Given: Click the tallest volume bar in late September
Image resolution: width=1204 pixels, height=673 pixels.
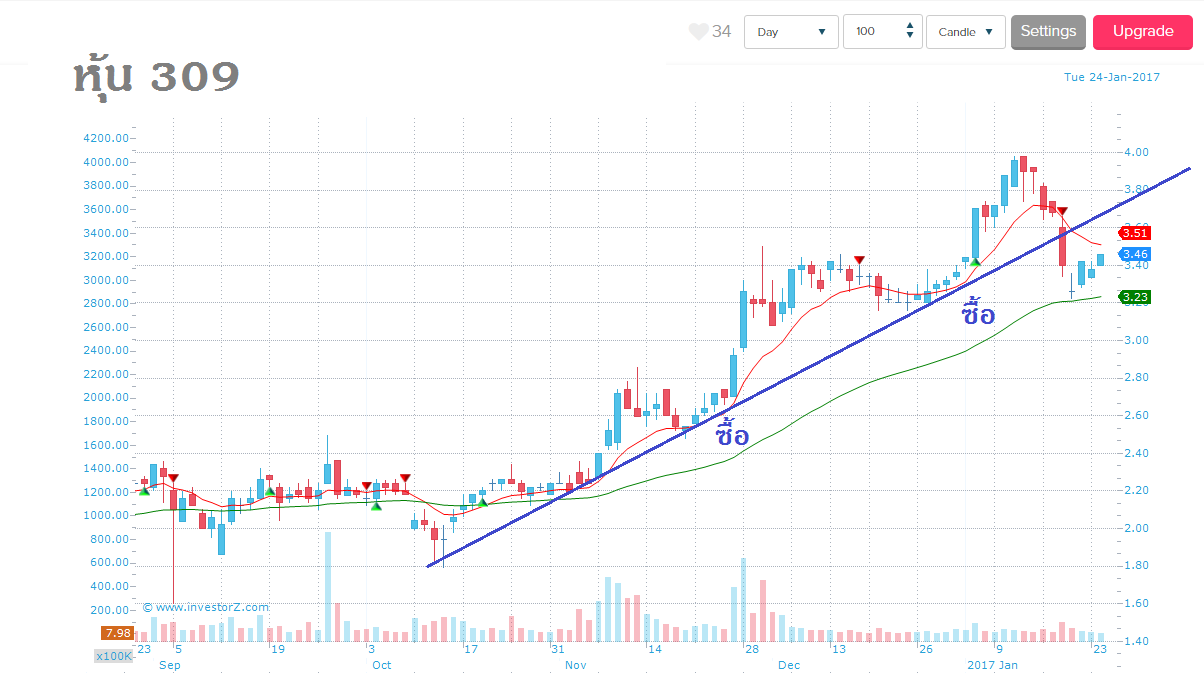Looking at the screenshot, I should pyautogui.click(x=327, y=586).
